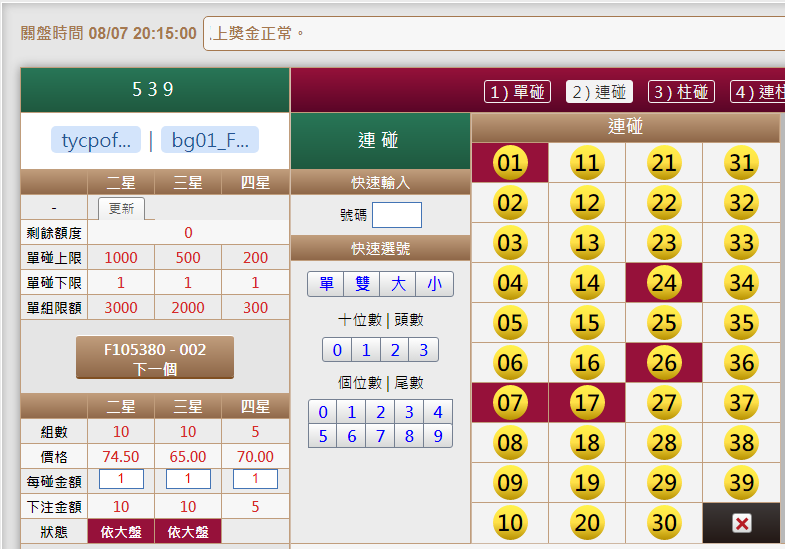Pick number ball 11

pos(587,163)
